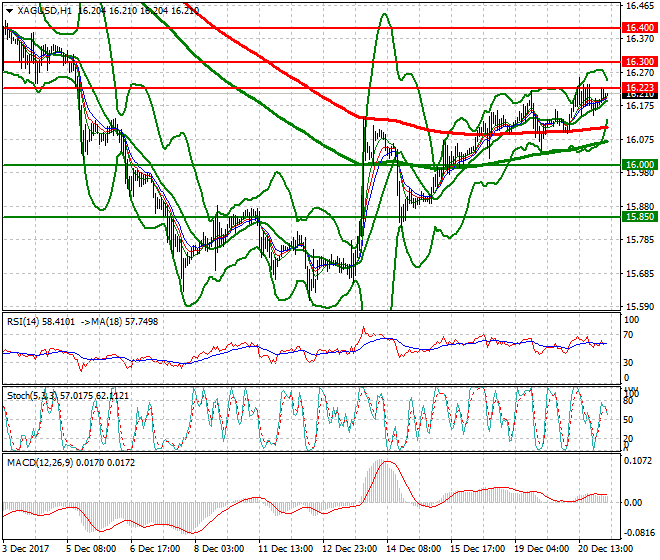Click the 16.465 price scale value
Screen dimensions: 660x560
(x=640, y=6)
